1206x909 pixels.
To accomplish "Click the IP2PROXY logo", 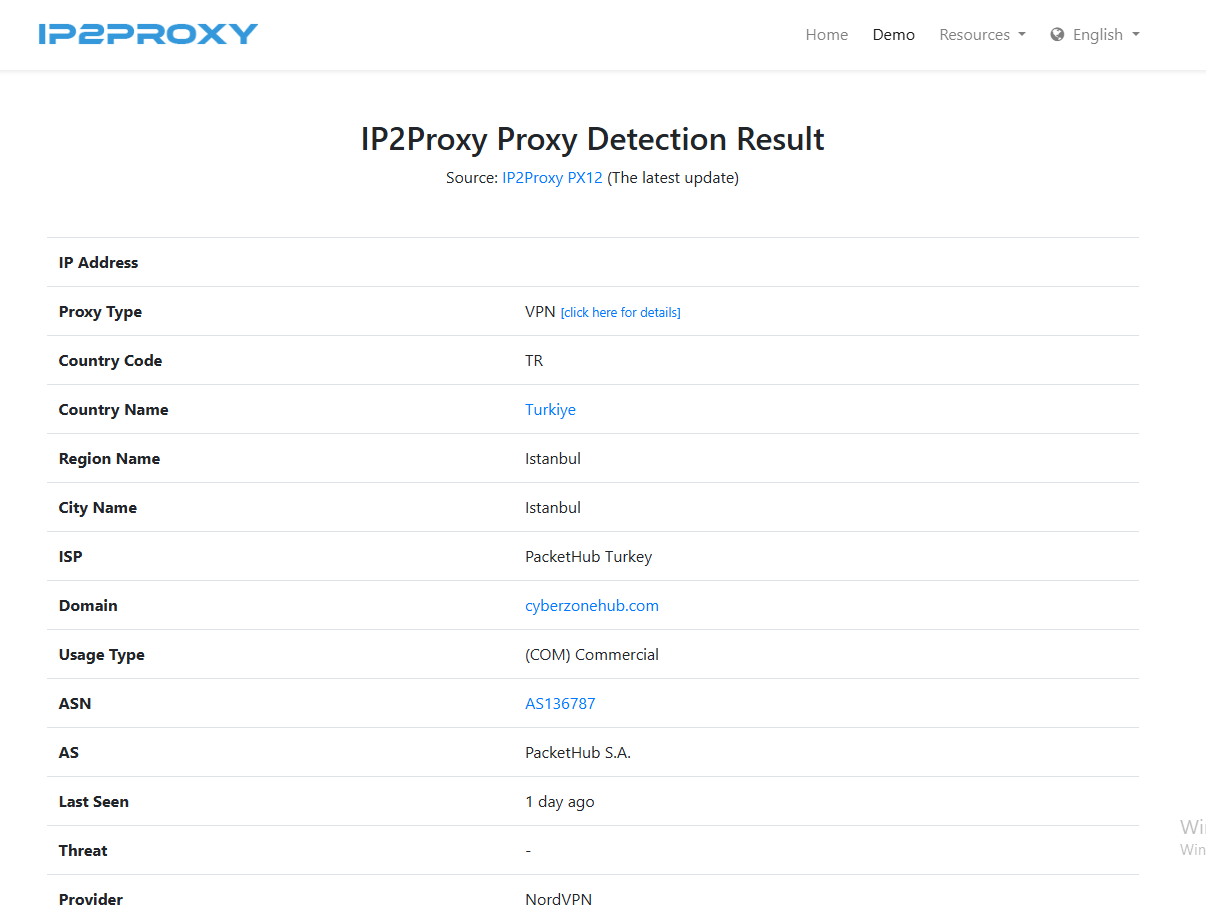I will (x=148, y=34).
